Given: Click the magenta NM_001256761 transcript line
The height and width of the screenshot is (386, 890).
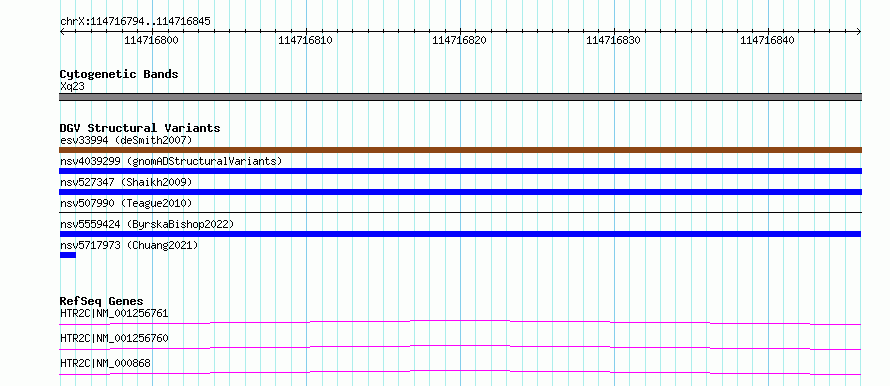Looking at the screenshot, I should [460, 322].
